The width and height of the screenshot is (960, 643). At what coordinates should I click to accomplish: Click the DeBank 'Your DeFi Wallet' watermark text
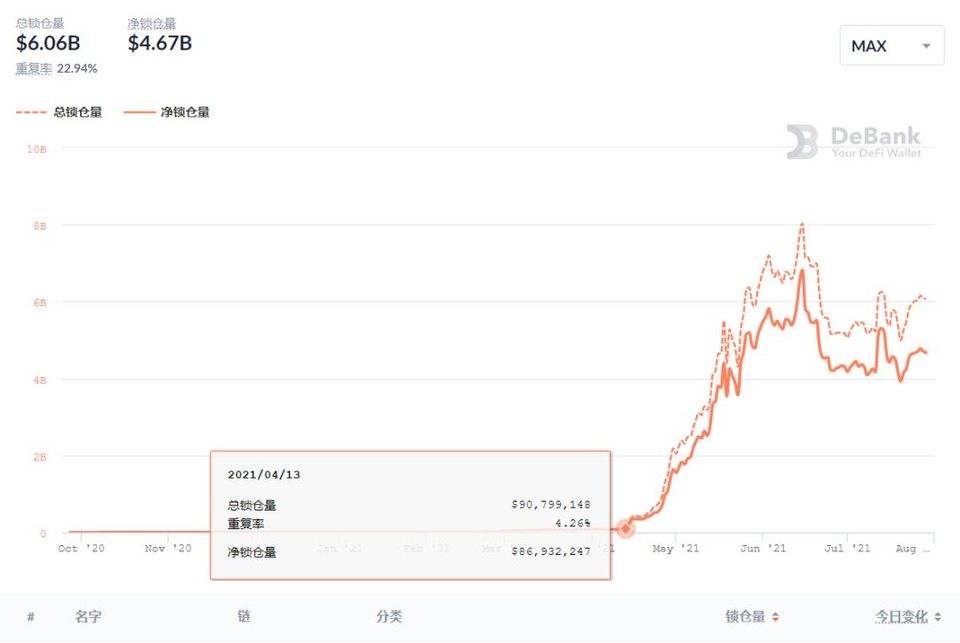(875, 153)
